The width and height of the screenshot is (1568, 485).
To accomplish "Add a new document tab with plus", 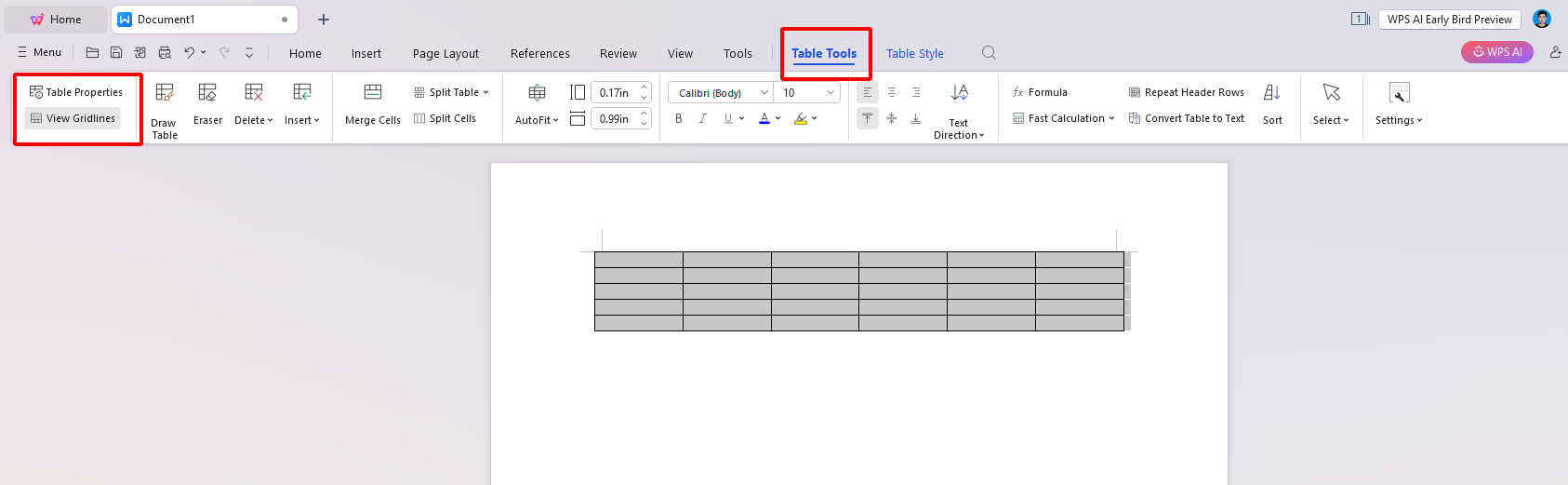I will [x=324, y=19].
